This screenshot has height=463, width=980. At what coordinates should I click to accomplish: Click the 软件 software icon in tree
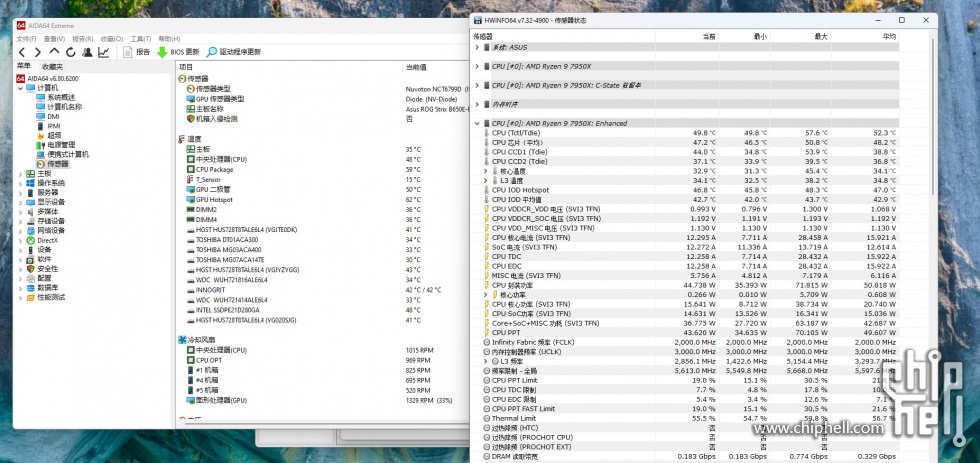click(x=31, y=259)
